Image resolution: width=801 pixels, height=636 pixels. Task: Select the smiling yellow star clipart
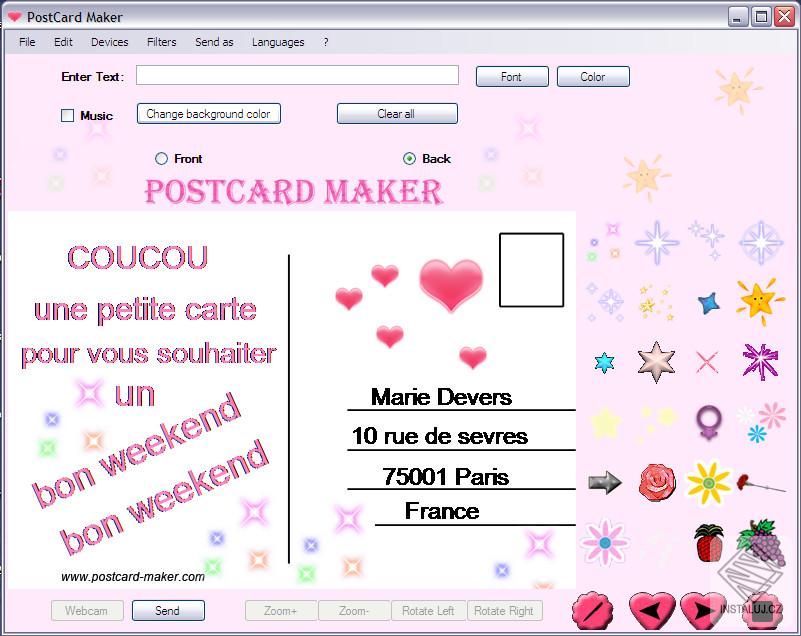click(760, 301)
